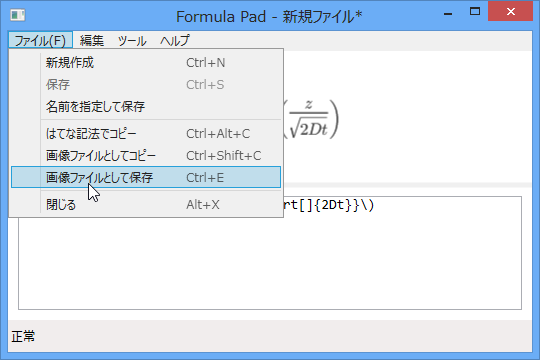Screen dimensions: 540x360
Task: Select the 保存 menu entry
Action: (146, 85)
